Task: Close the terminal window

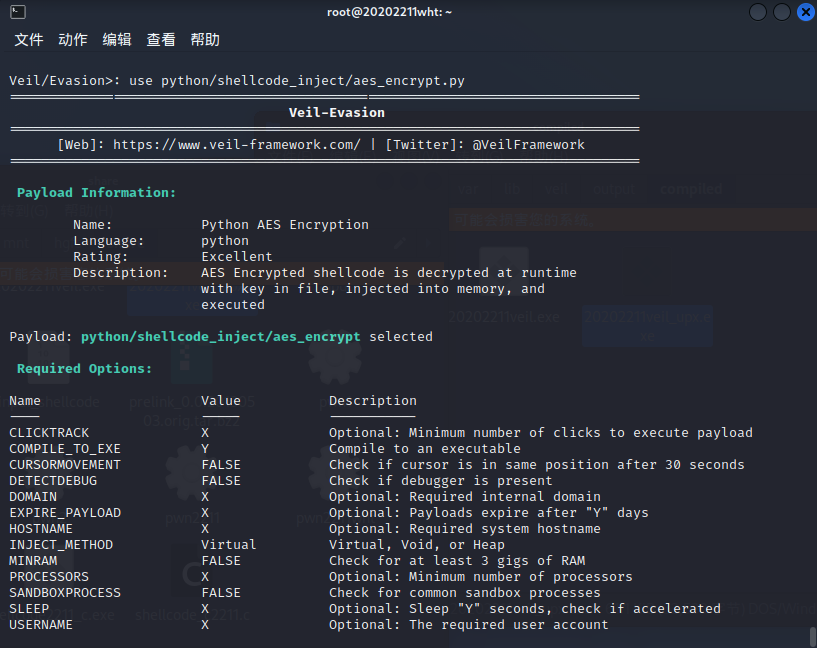Action: pos(803,12)
